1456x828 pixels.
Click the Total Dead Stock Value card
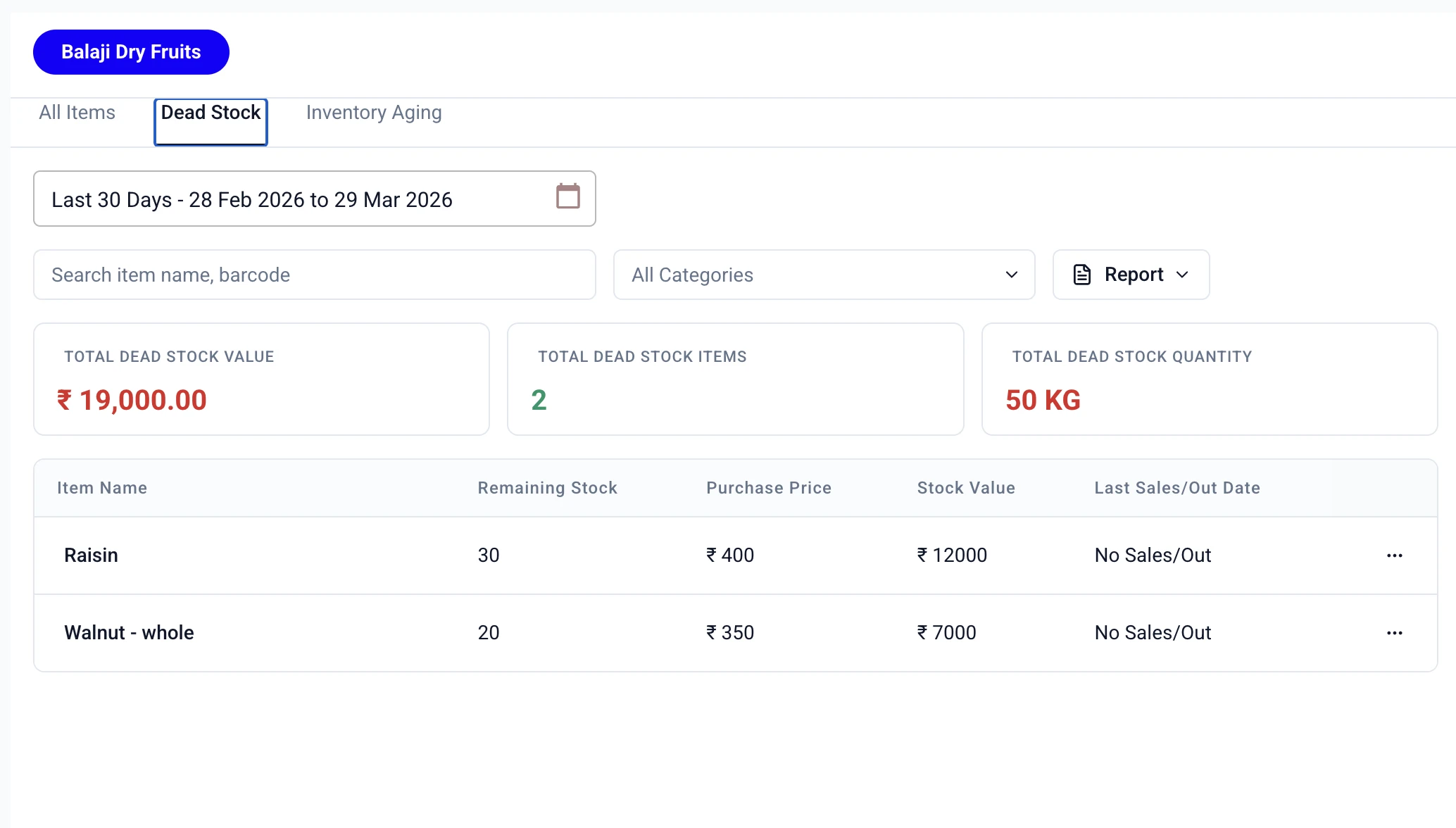click(x=261, y=379)
